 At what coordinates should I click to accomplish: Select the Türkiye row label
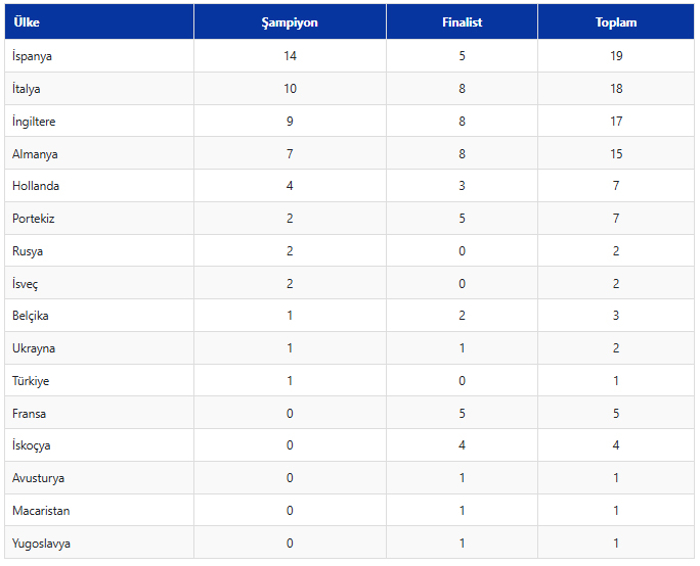tap(30, 381)
